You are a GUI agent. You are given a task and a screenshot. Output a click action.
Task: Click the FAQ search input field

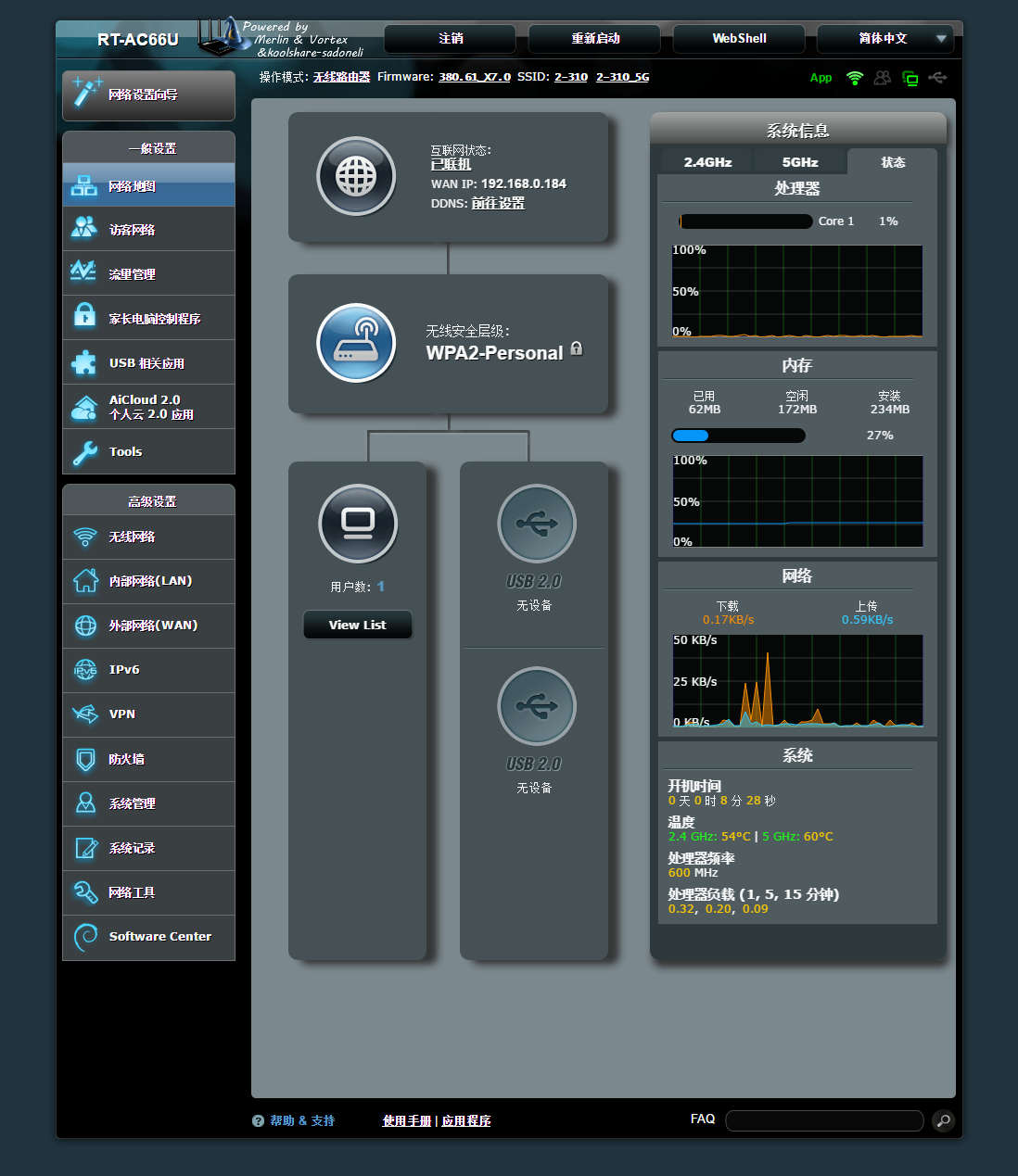(823, 1120)
